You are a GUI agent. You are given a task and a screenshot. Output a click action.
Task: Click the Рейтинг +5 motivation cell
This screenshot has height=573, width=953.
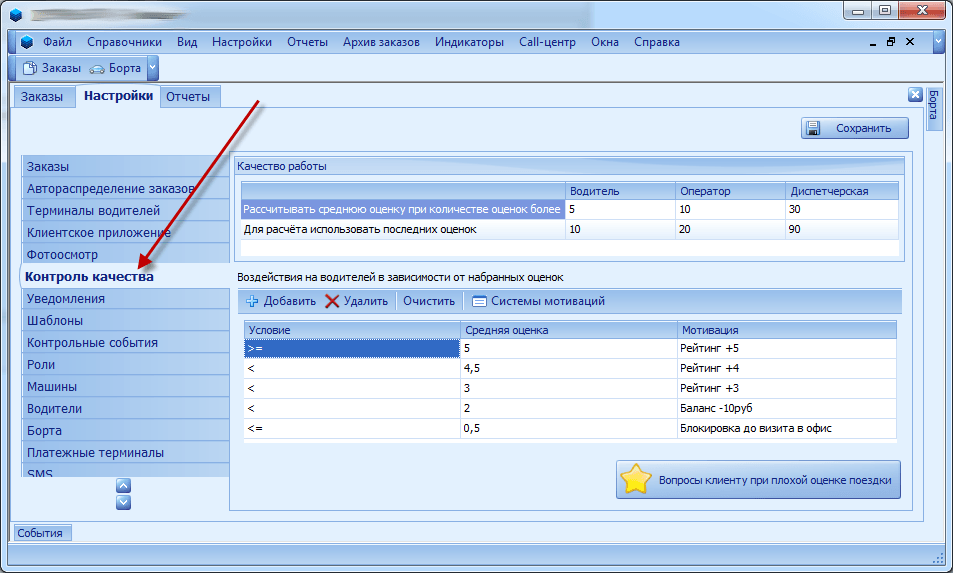pyautogui.click(x=786, y=348)
